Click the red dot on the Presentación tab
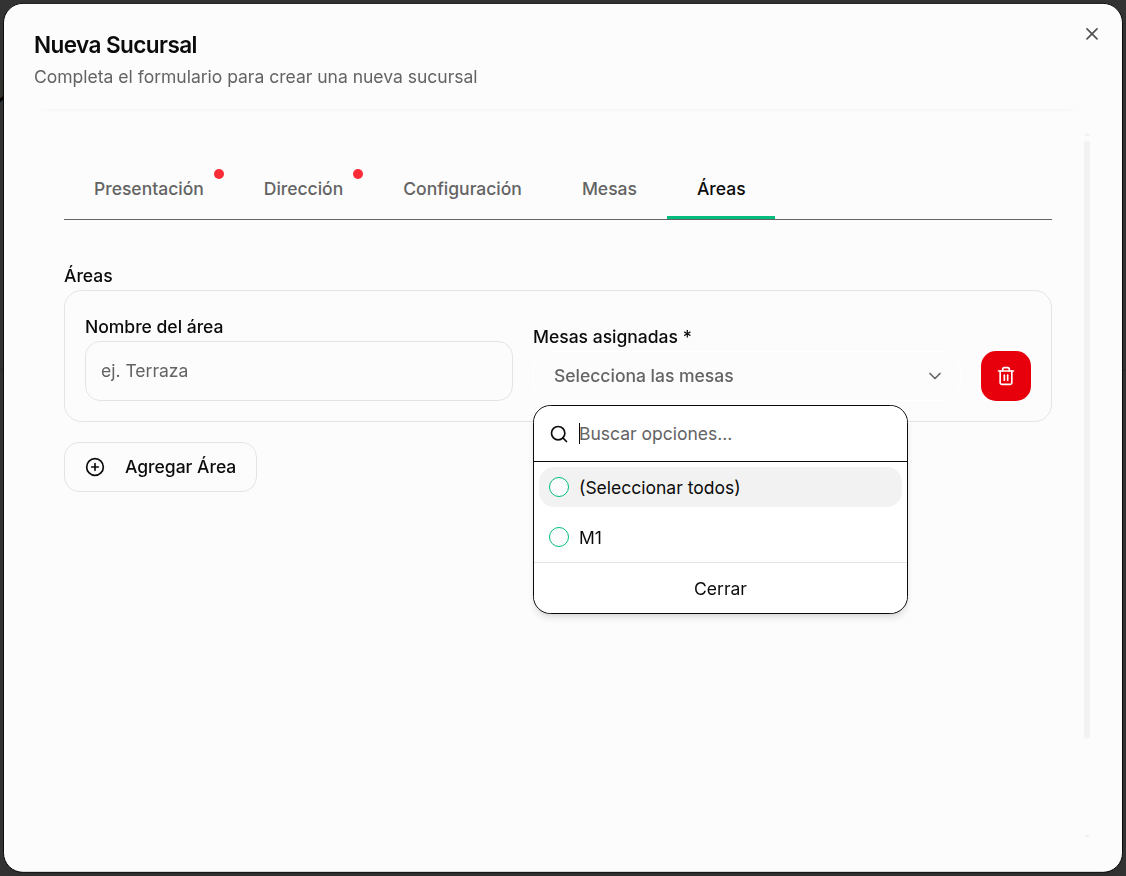Image resolution: width=1126 pixels, height=876 pixels. tap(219, 173)
